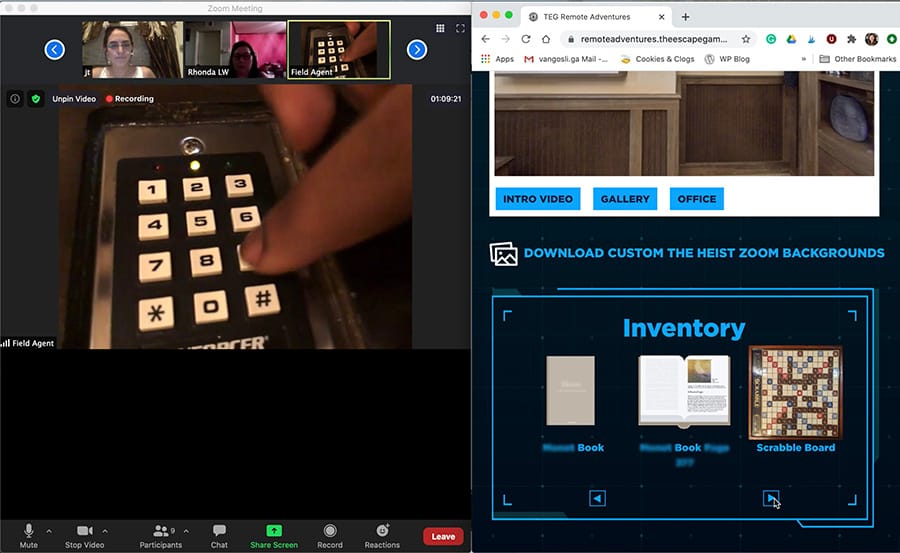This screenshot has height=553, width=900.
Task: Click the remoteadventures address bar
Action: 653,39
